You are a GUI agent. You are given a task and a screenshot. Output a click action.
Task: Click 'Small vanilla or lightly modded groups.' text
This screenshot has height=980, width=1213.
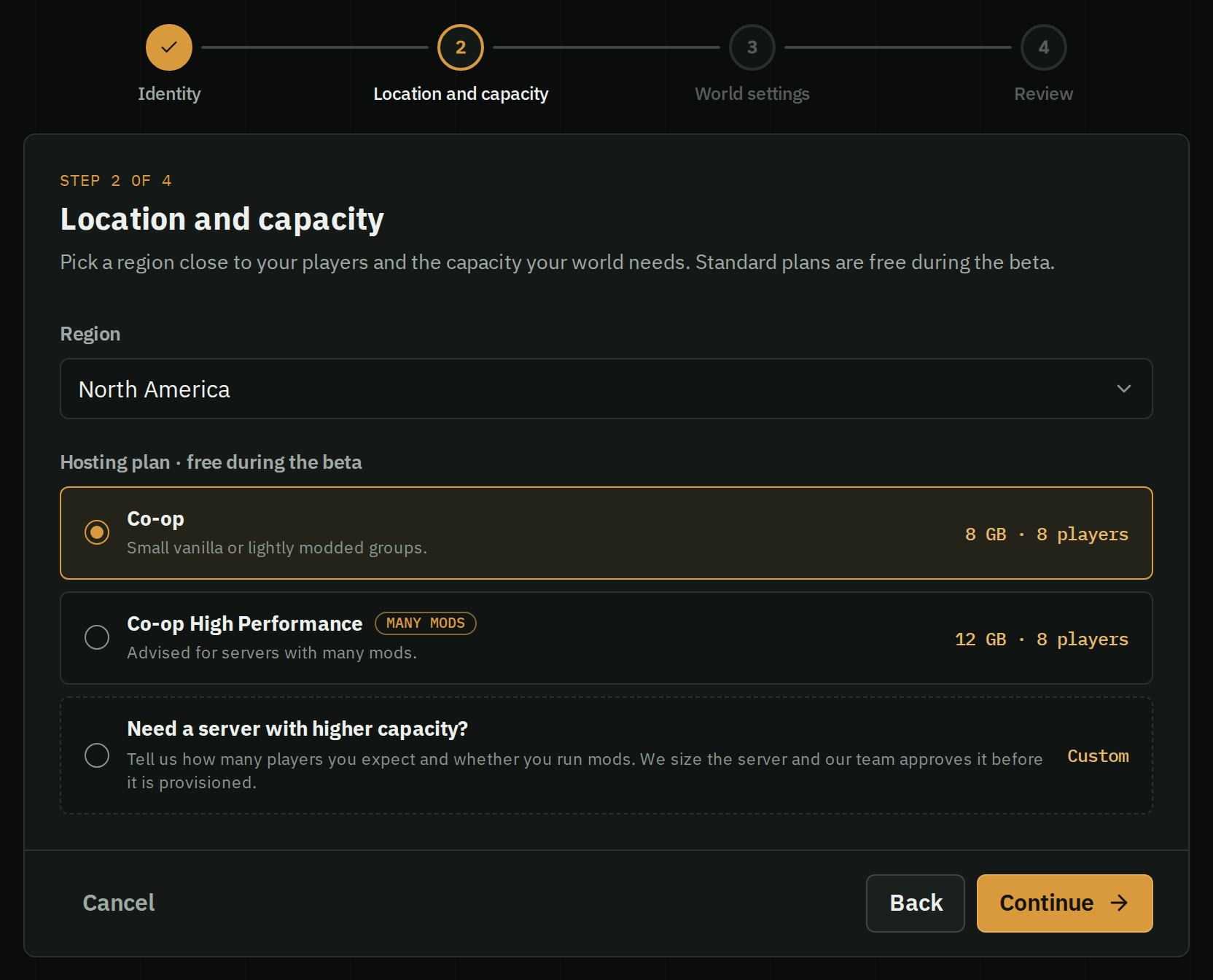coord(277,548)
